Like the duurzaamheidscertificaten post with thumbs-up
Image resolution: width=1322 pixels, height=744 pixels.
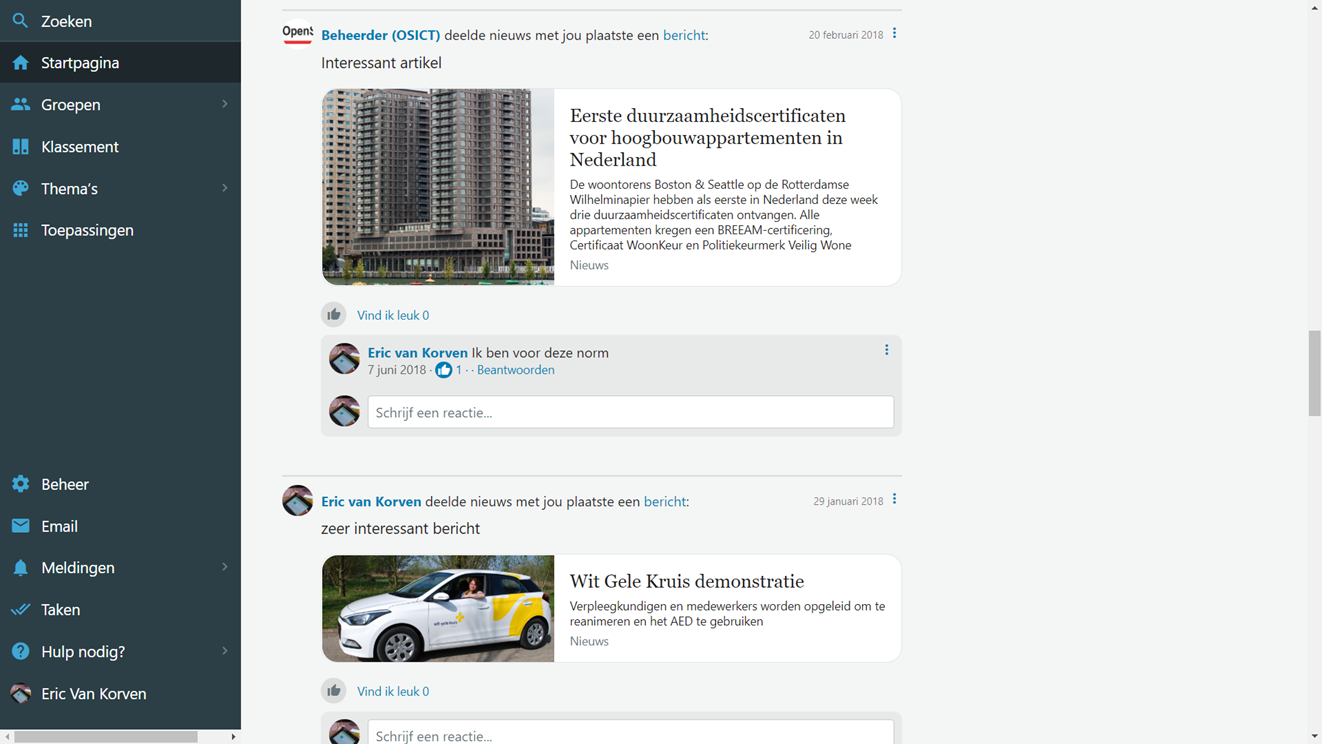click(334, 315)
